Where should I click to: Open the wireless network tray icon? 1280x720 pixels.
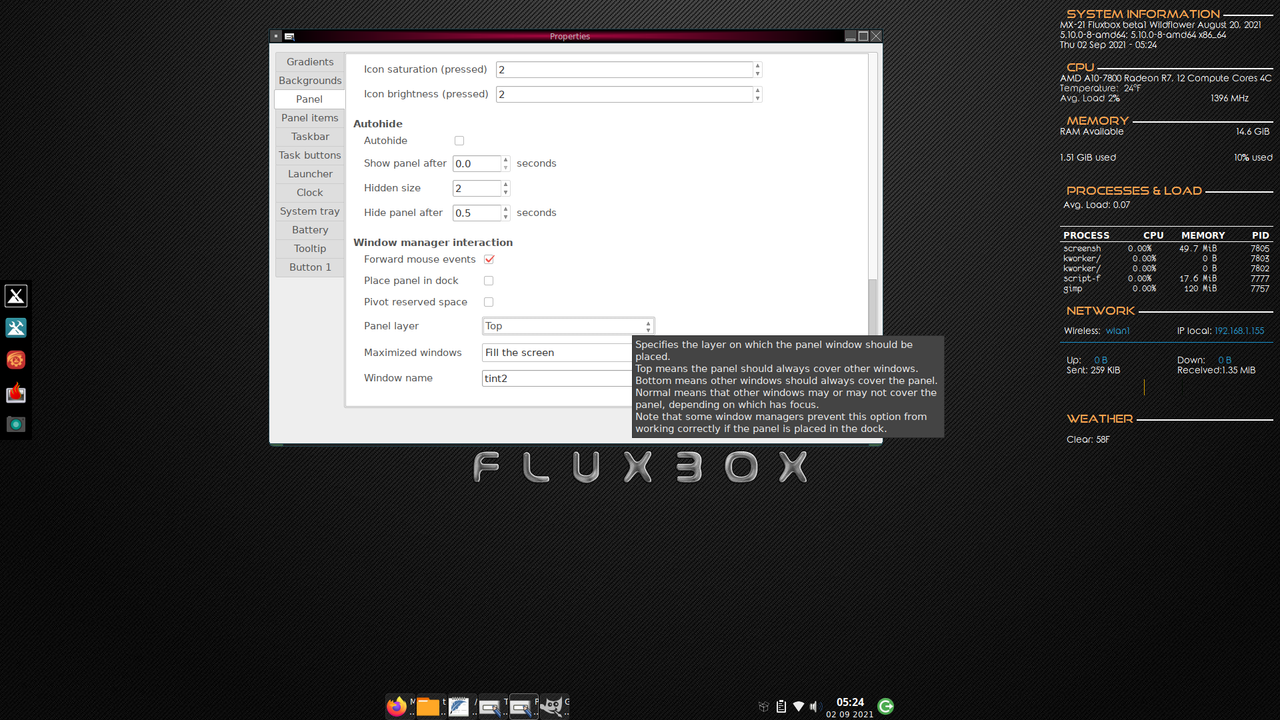click(x=799, y=706)
